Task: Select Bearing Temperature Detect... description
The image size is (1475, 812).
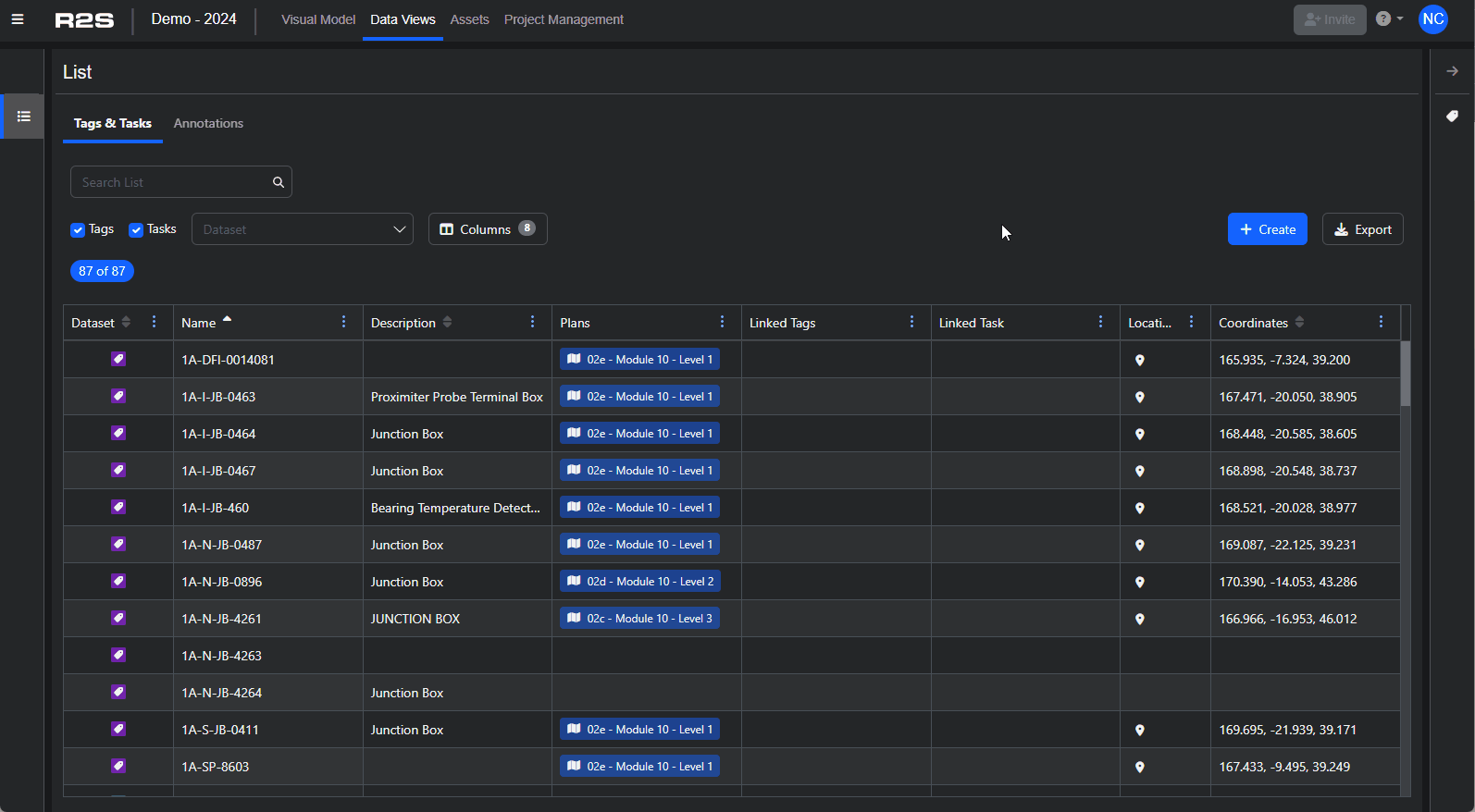Action: click(455, 508)
